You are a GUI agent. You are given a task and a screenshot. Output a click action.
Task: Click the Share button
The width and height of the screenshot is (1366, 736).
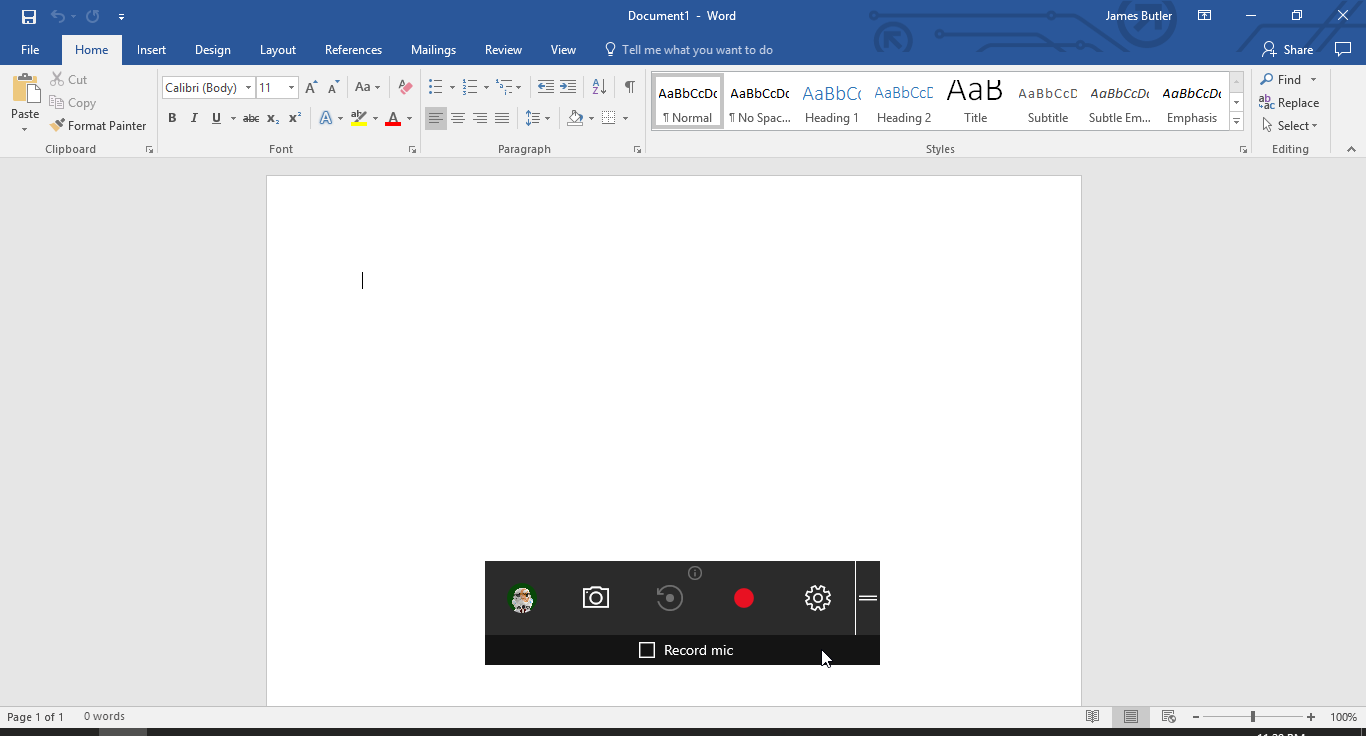(1288, 49)
